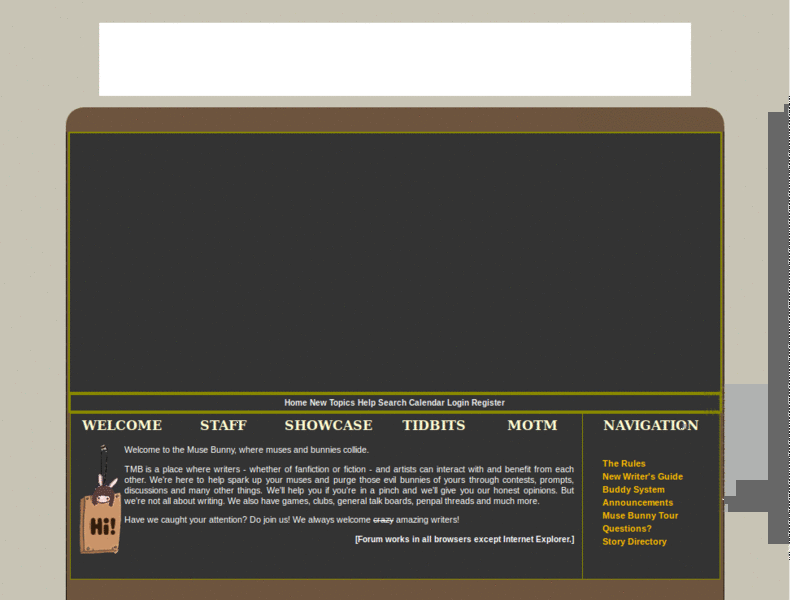Click the Help link in the navbar
This screenshot has width=800, height=600.
[x=366, y=403]
